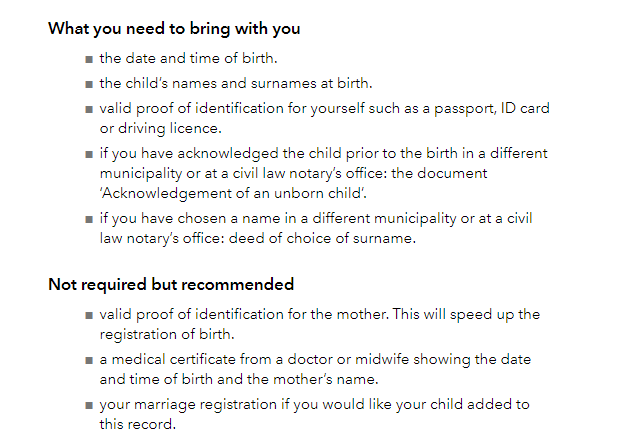Click the text 'the child's names and surnames at birth.'
Screen dimensions: 622x445
coord(236,83)
